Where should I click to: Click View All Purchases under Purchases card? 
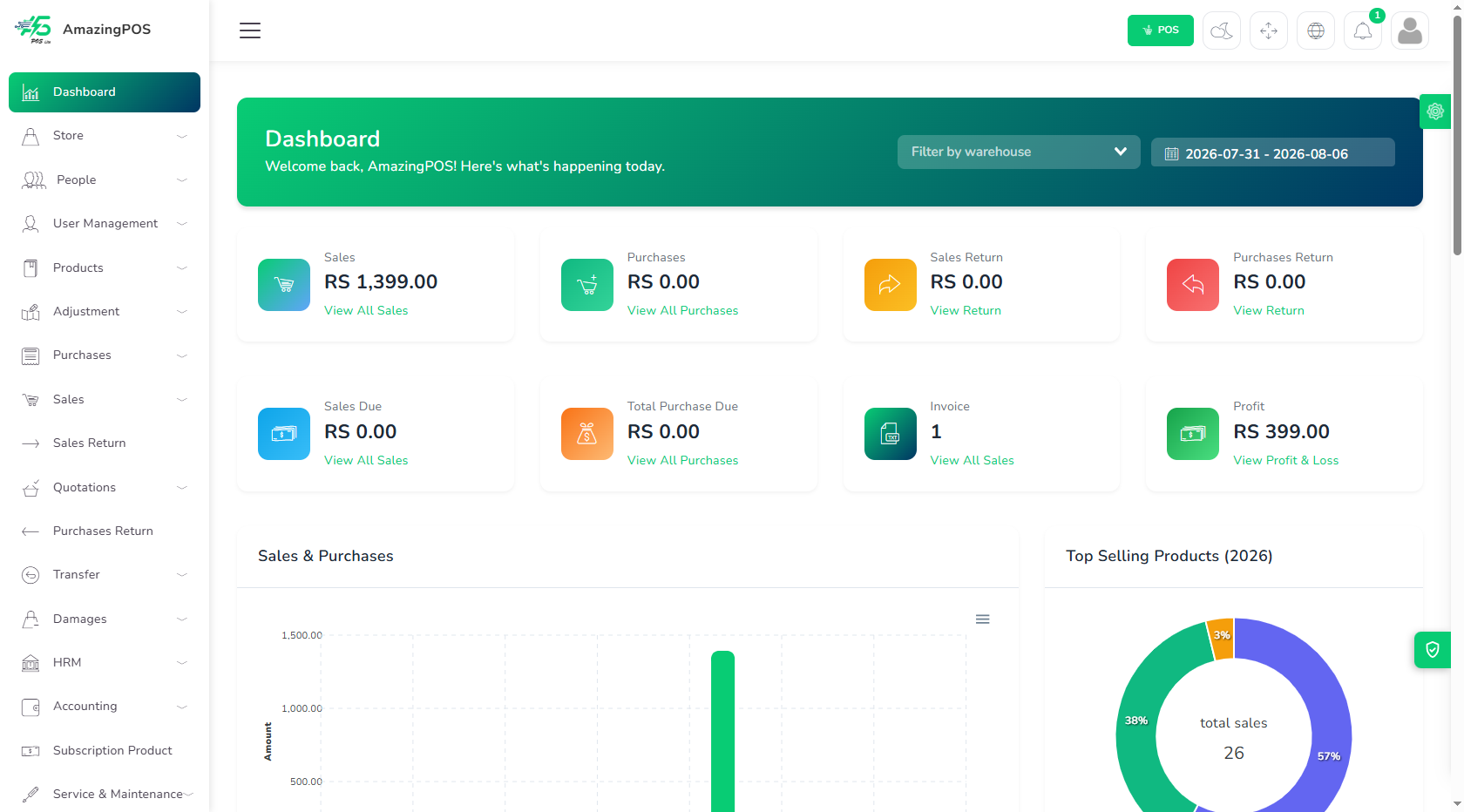[683, 311]
